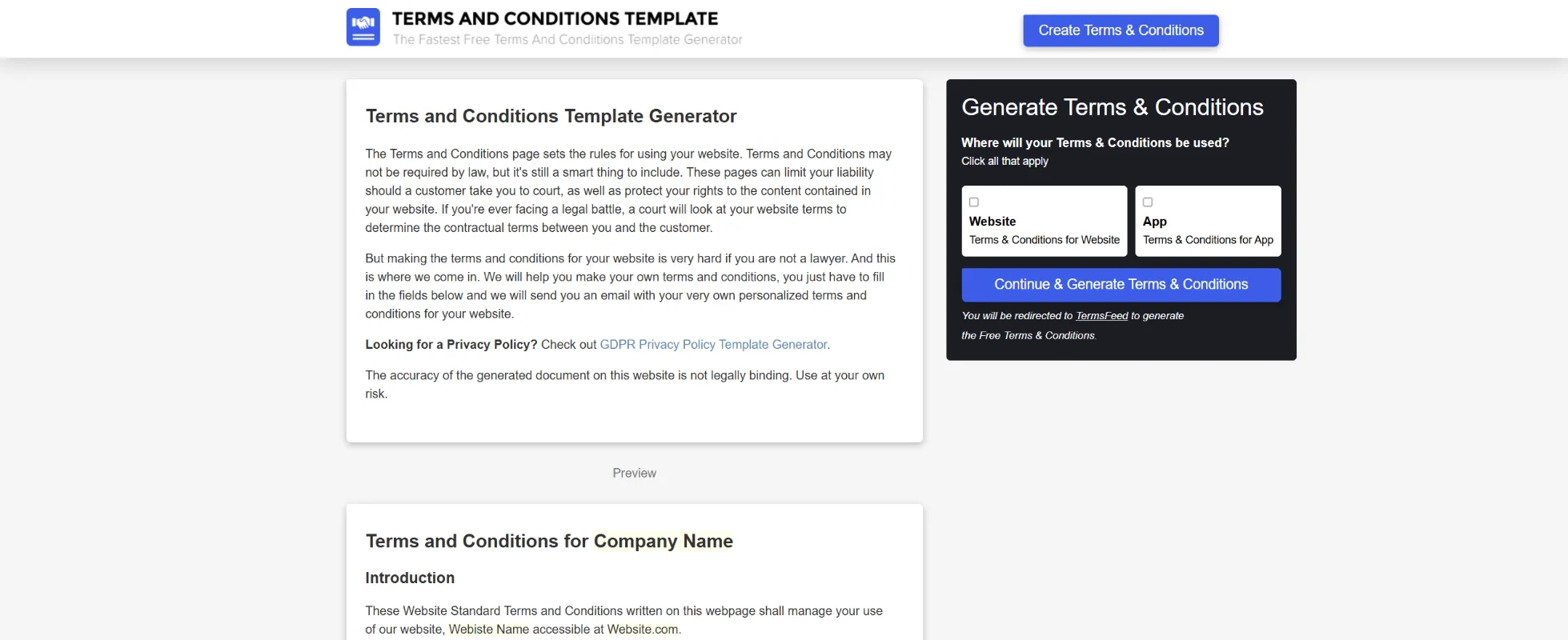Screen dimensions: 1568x640
Task: Tick the Website checkbox
Action: tap(974, 202)
